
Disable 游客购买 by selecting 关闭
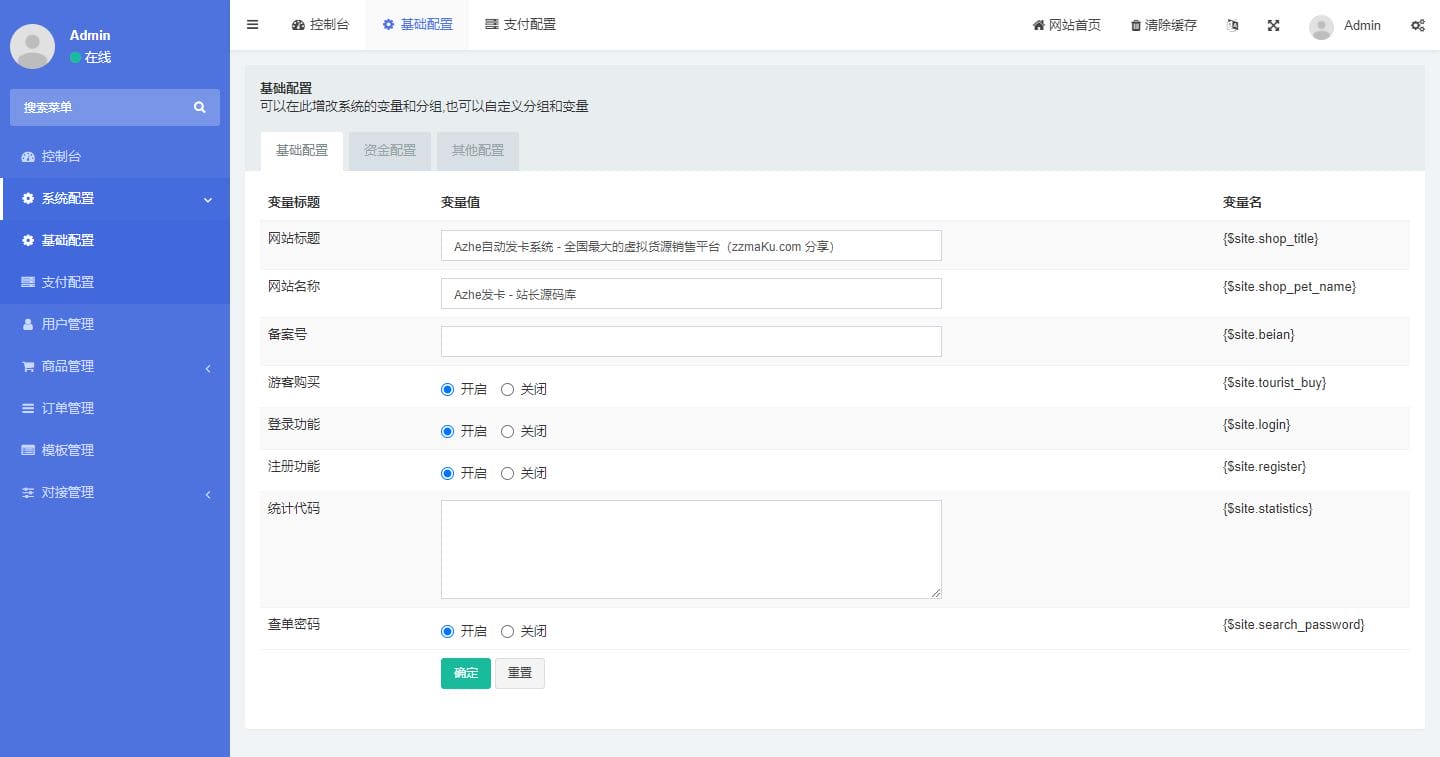(508, 389)
